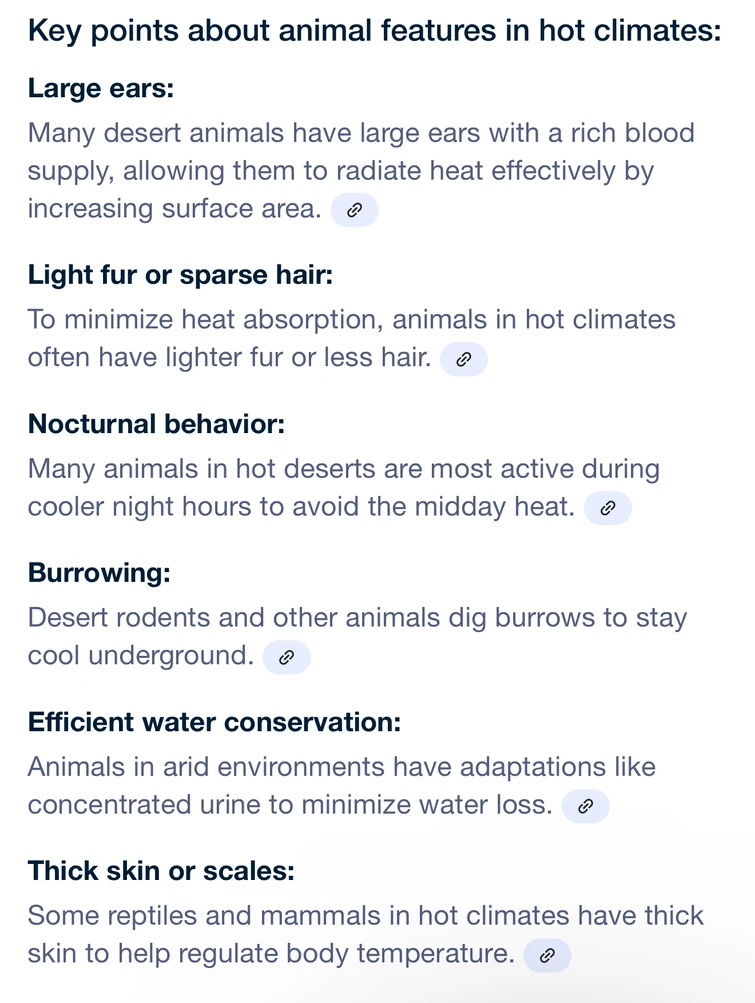The height and width of the screenshot is (1003, 755).
Task: Open the water conservation citation link icon
Action: (585, 806)
